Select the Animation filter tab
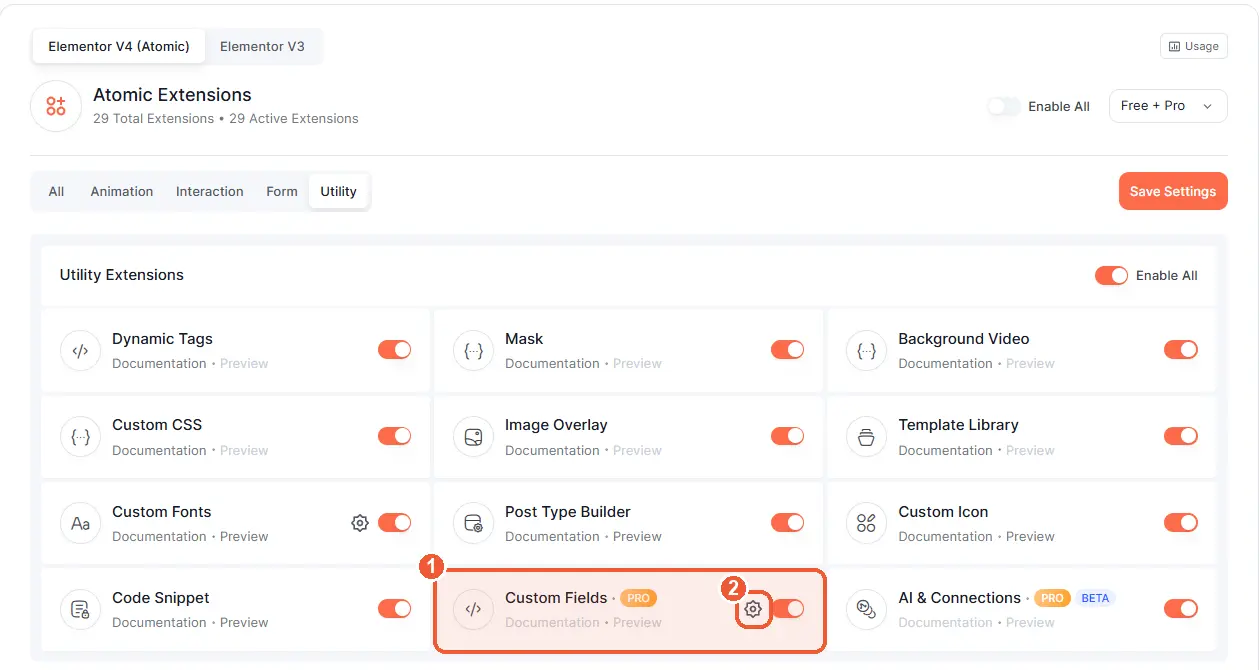 click(x=122, y=191)
